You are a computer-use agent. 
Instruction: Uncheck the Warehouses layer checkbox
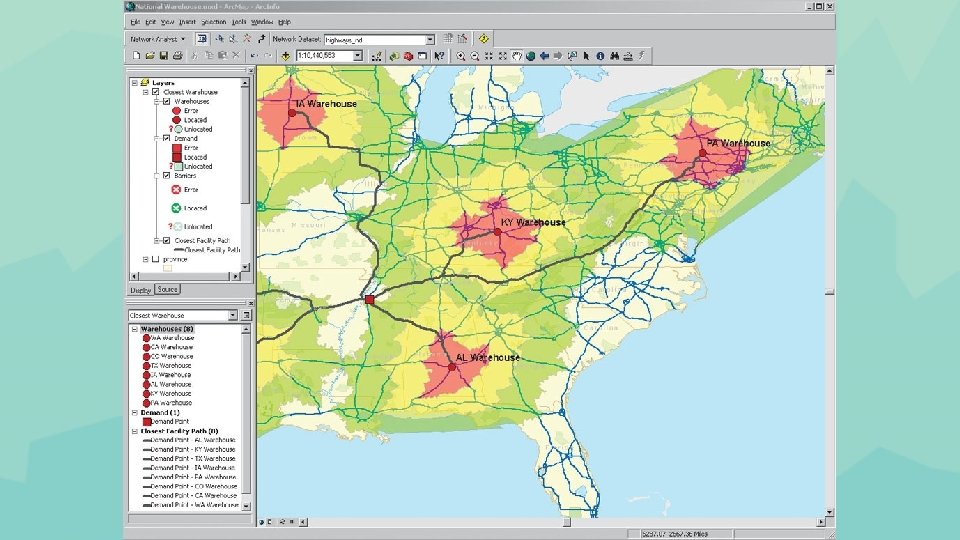click(x=167, y=101)
